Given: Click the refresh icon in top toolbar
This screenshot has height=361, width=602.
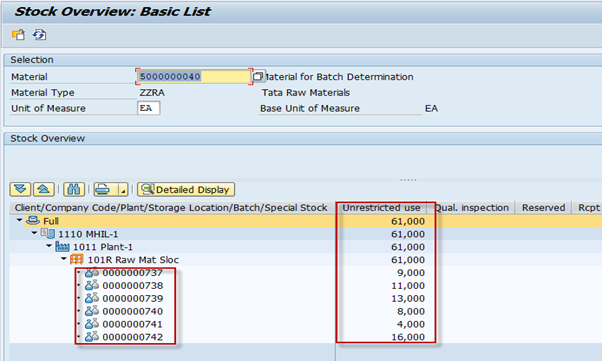Looking at the screenshot, I should (40, 35).
